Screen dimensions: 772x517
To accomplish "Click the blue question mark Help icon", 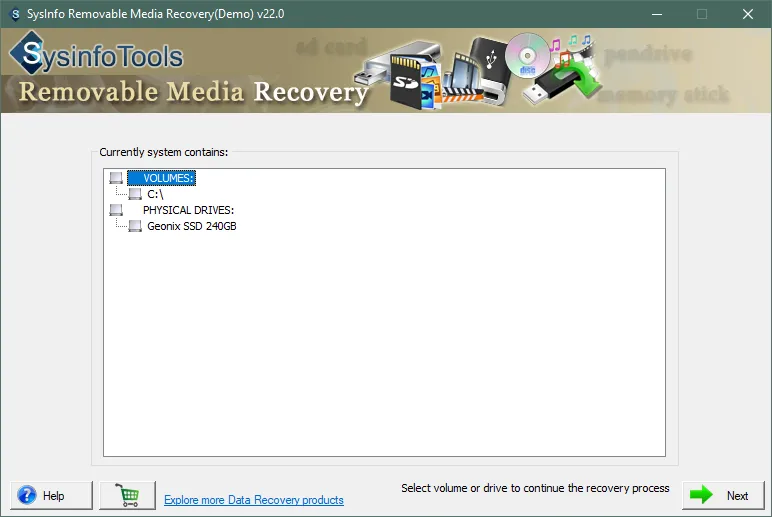I will pyautogui.click(x=27, y=495).
